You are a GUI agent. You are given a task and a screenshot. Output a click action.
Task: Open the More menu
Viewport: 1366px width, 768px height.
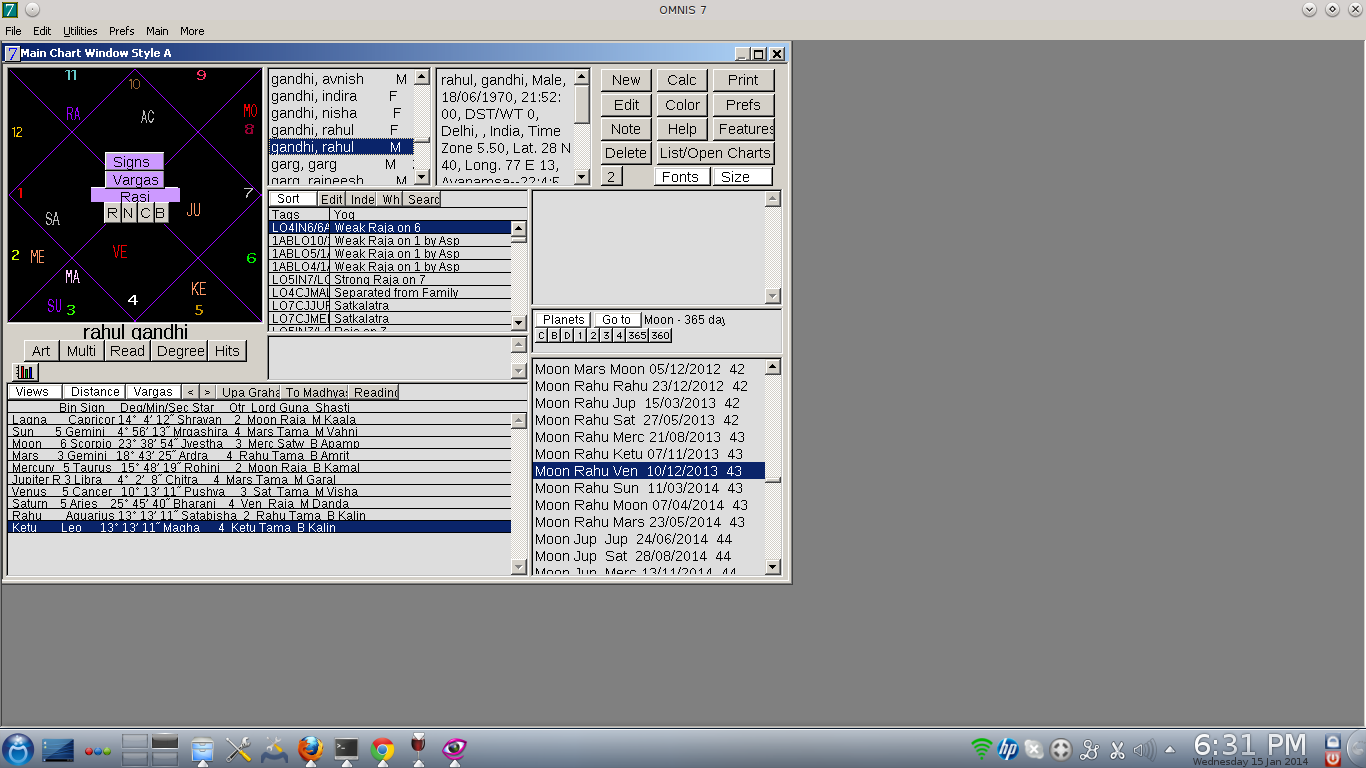(x=192, y=31)
